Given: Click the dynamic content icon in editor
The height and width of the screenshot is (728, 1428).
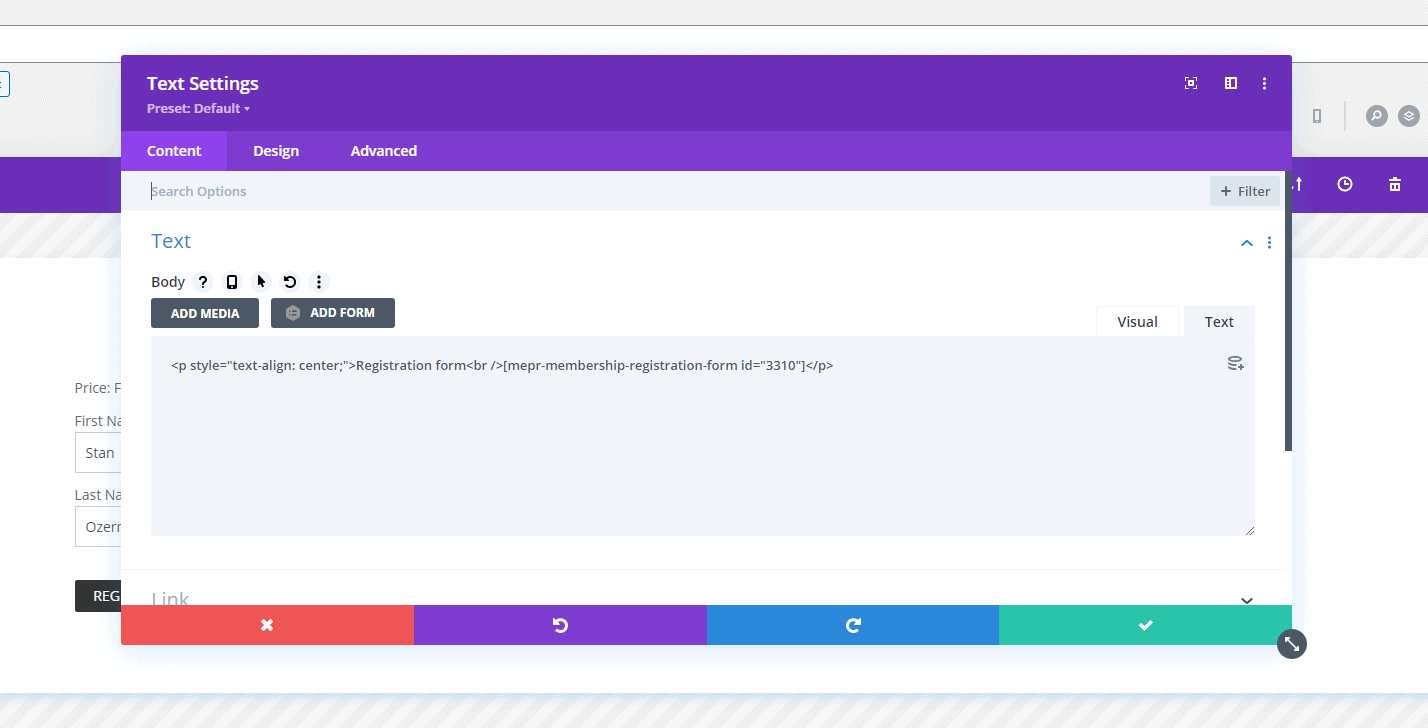Looking at the screenshot, I should pos(1235,363).
